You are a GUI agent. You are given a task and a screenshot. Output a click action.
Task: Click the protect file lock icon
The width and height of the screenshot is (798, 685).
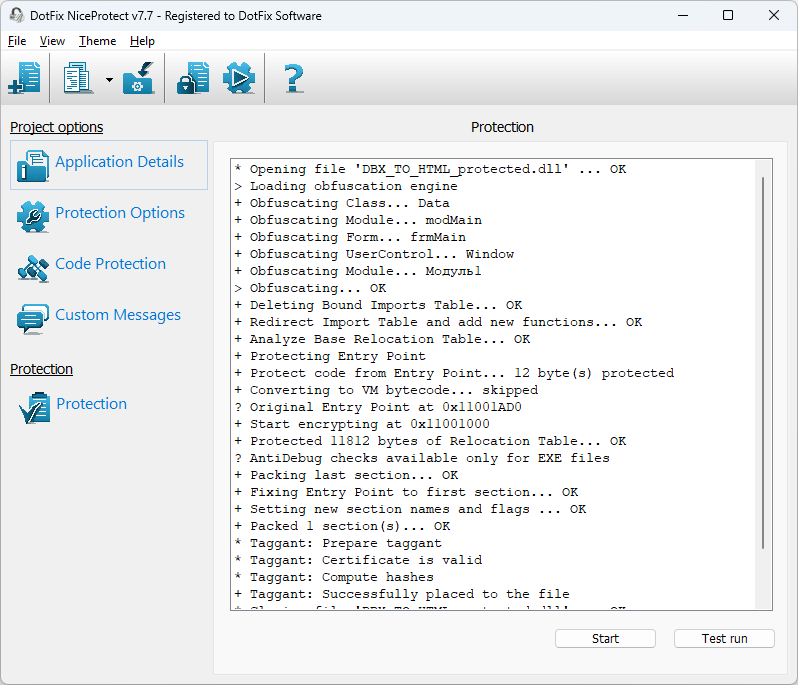pos(193,78)
